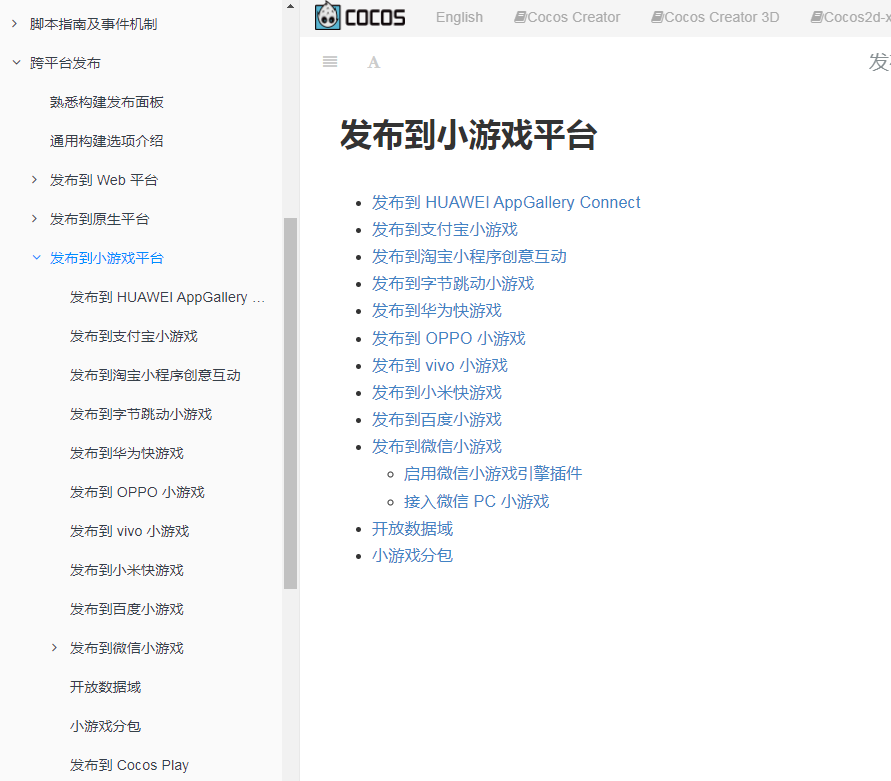
Task: Follow content link 开放数据域
Action: coord(412,529)
